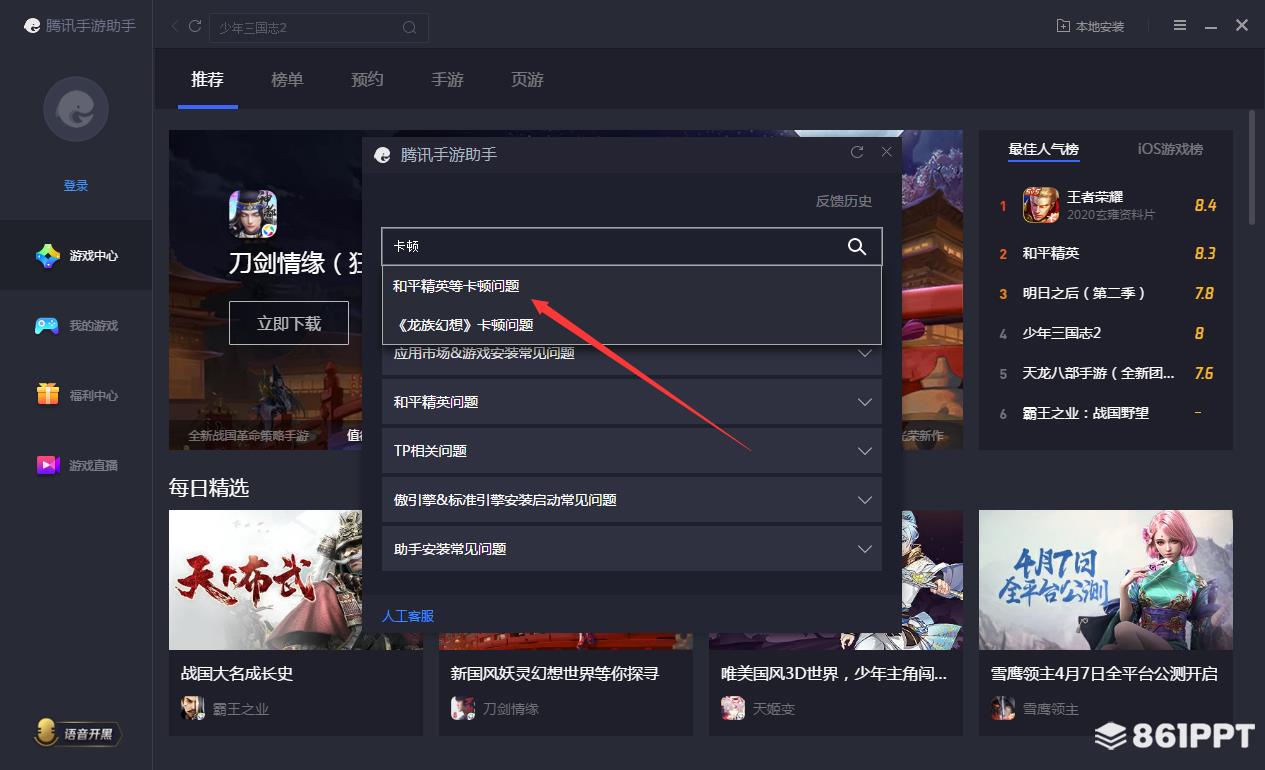Click the main page vertical scrollbar
Viewport: 1265px width, 770px height.
point(1252,168)
